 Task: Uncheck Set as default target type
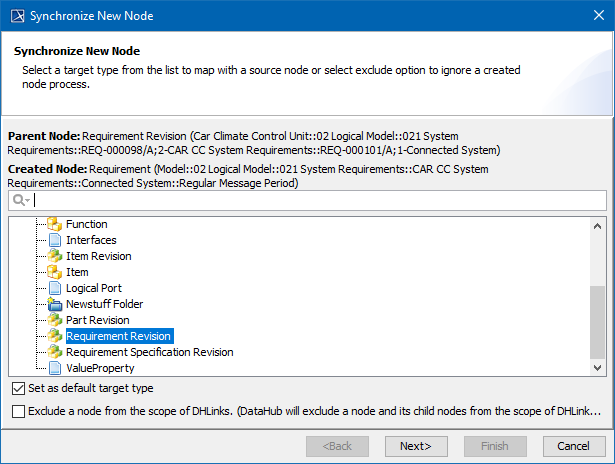tap(18, 388)
